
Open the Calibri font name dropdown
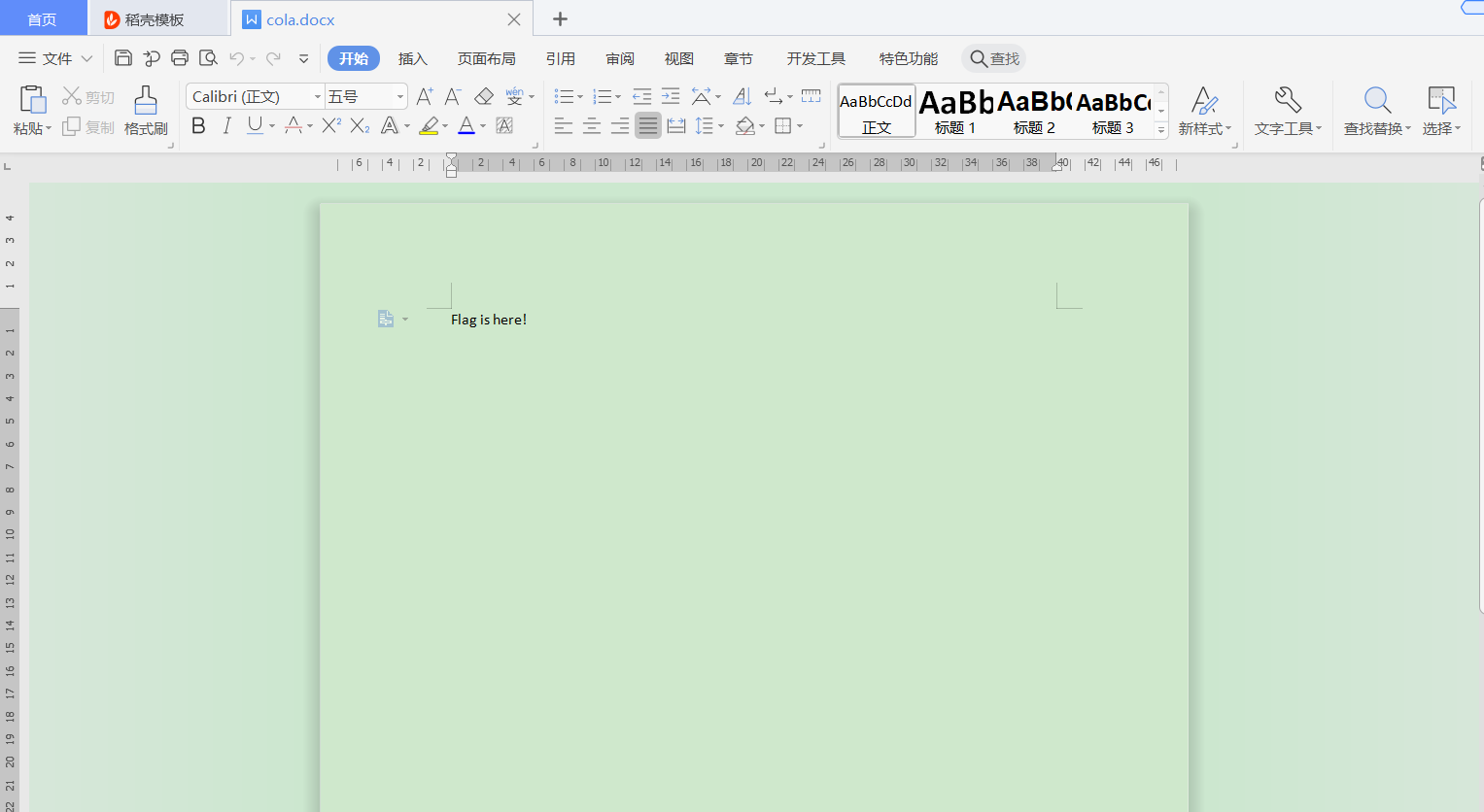[317, 96]
